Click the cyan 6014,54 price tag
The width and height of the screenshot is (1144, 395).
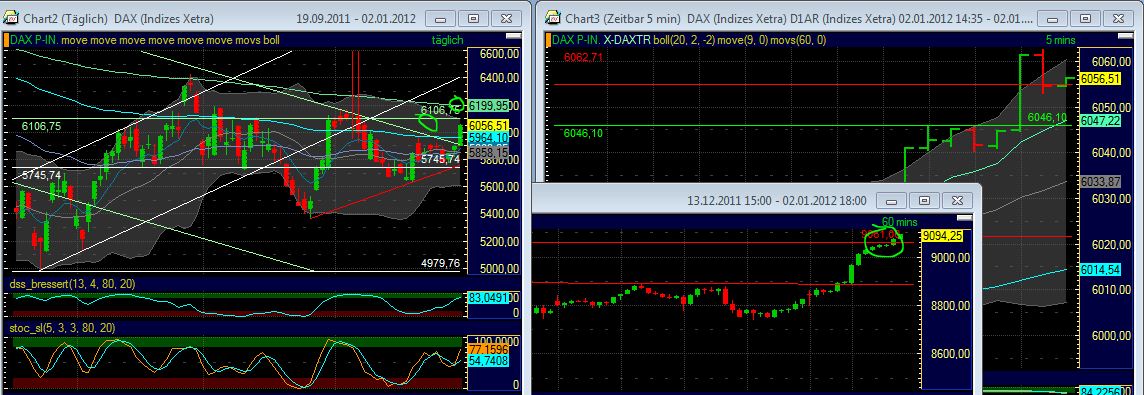point(1100,269)
